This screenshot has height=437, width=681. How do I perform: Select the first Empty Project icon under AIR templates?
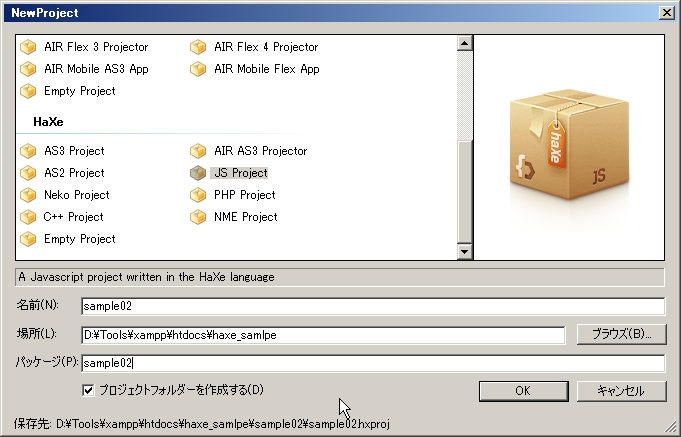click(x=28, y=91)
